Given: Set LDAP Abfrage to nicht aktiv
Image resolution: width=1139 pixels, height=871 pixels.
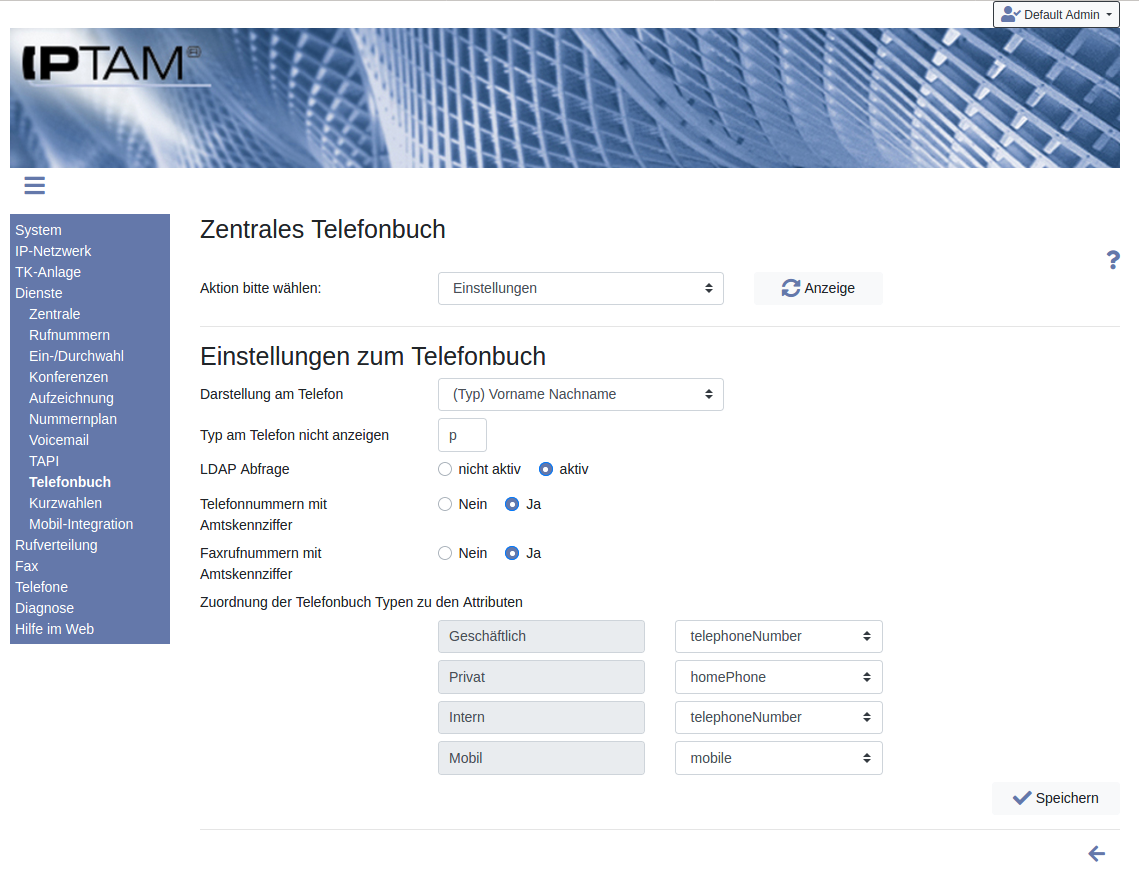Looking at the screenshot, I should pos(445,469).
